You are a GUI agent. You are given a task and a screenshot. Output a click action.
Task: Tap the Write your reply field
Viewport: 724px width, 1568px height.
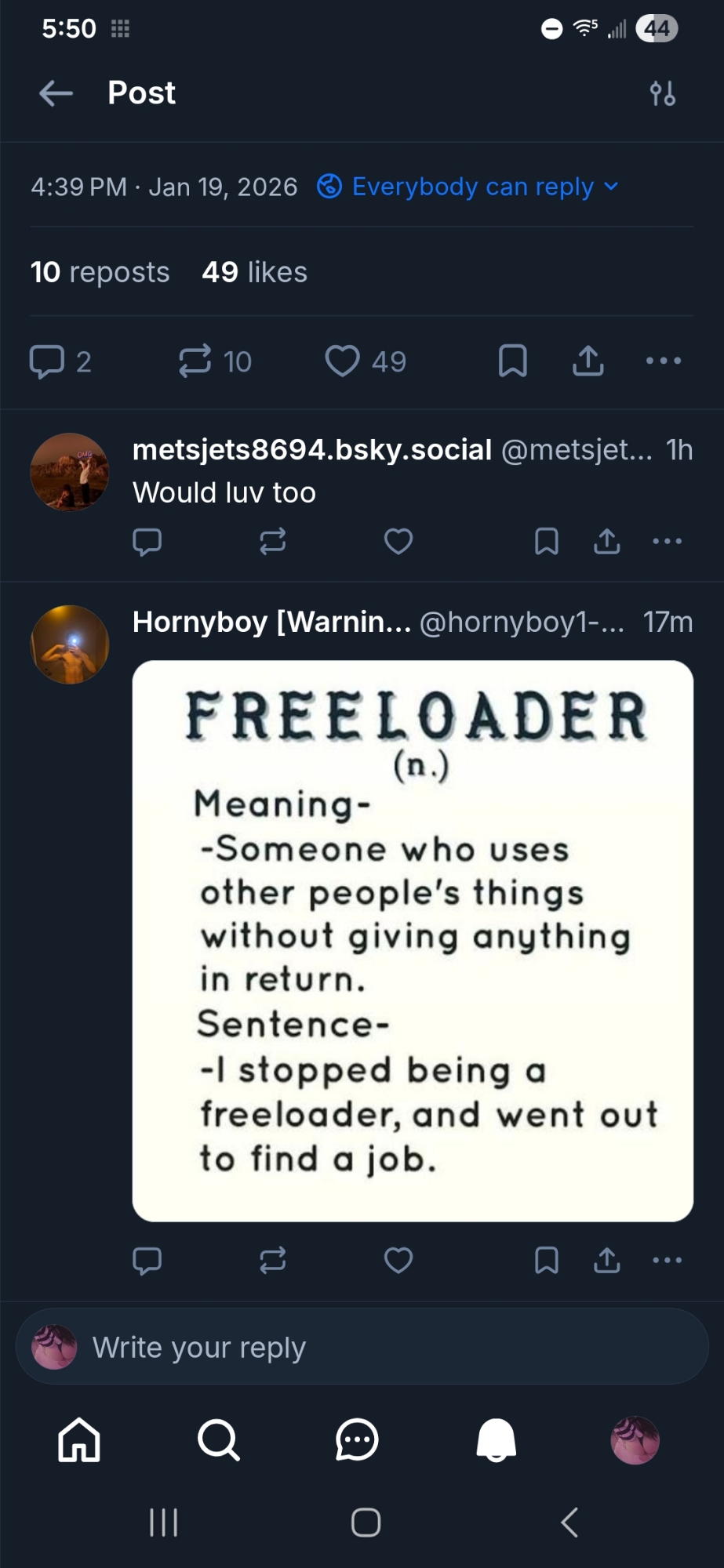tap(361, 1348)
